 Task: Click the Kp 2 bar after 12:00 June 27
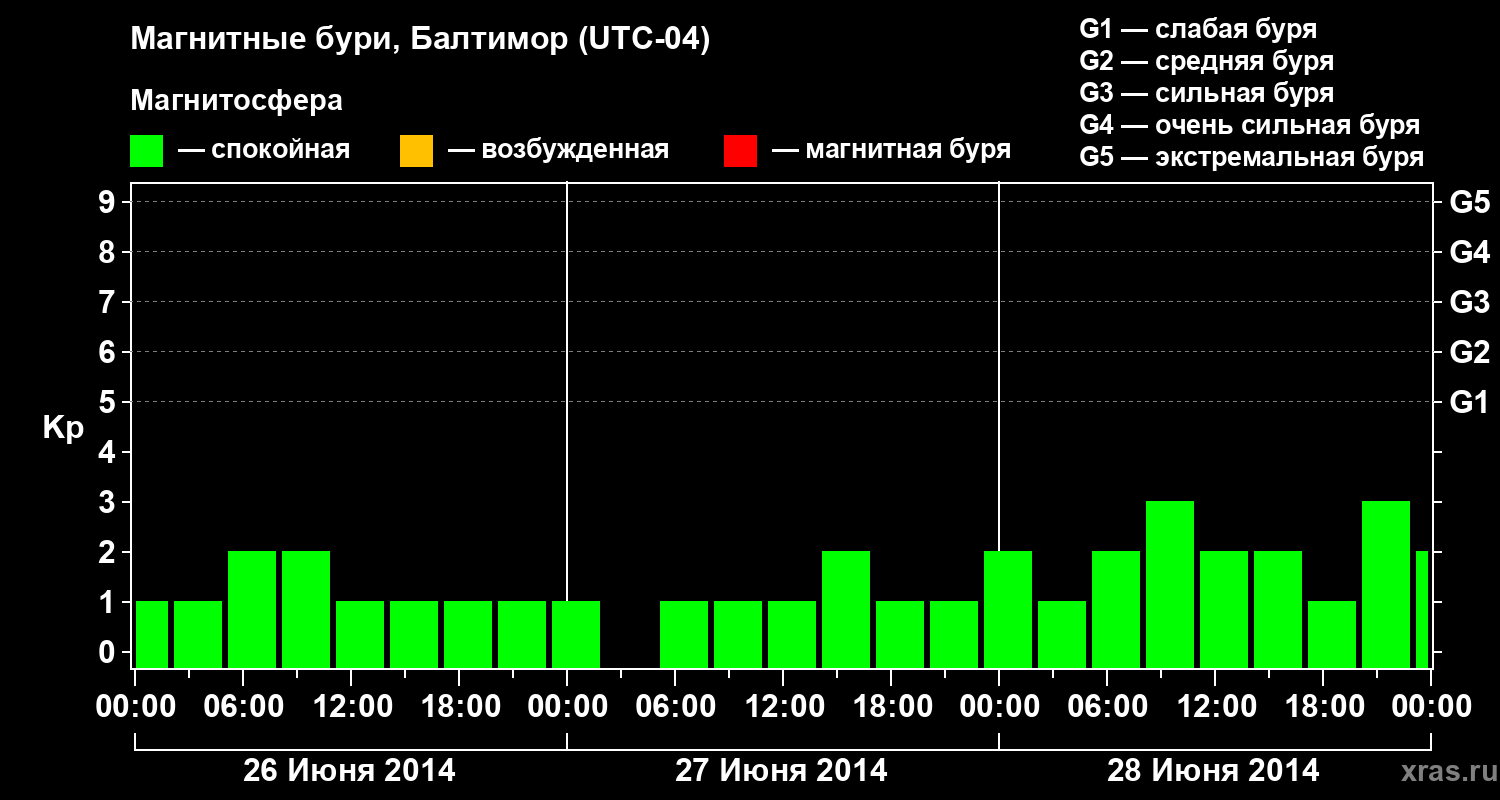tap(846, 609)
